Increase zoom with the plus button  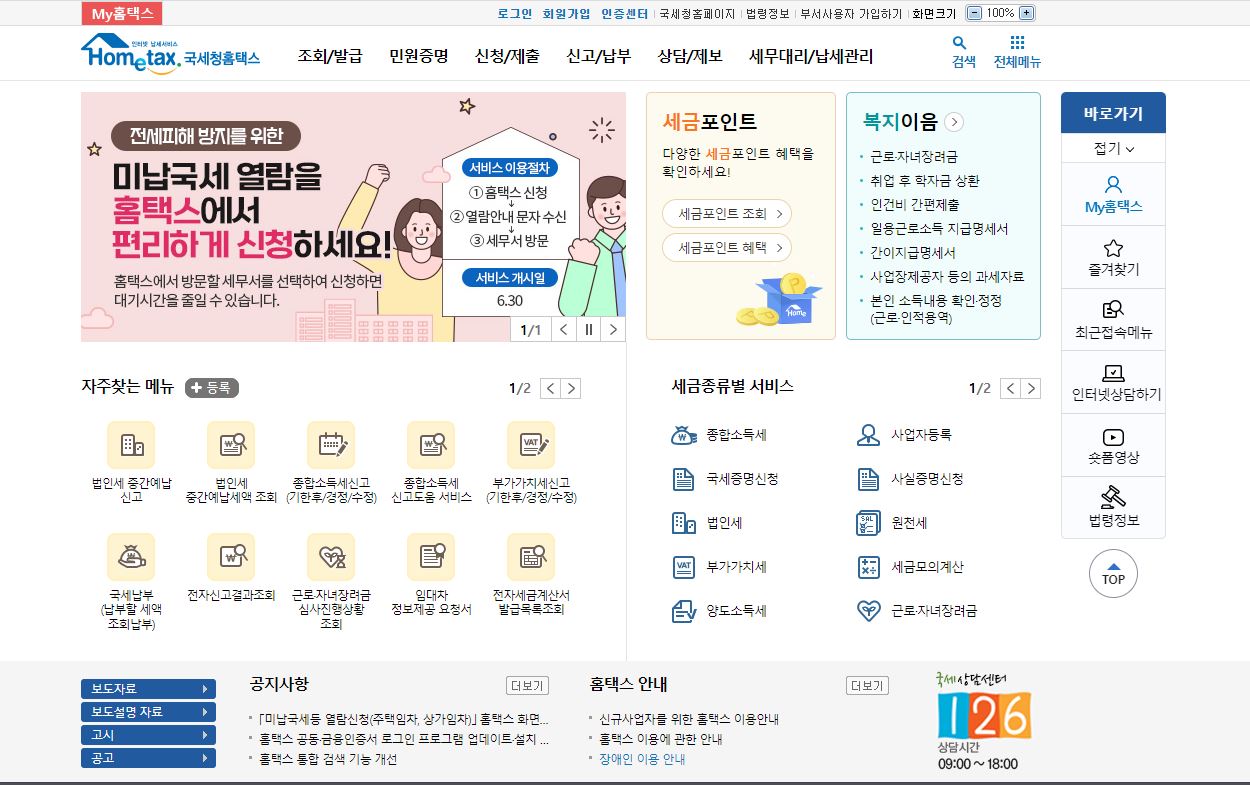(x=1026, y=13)
